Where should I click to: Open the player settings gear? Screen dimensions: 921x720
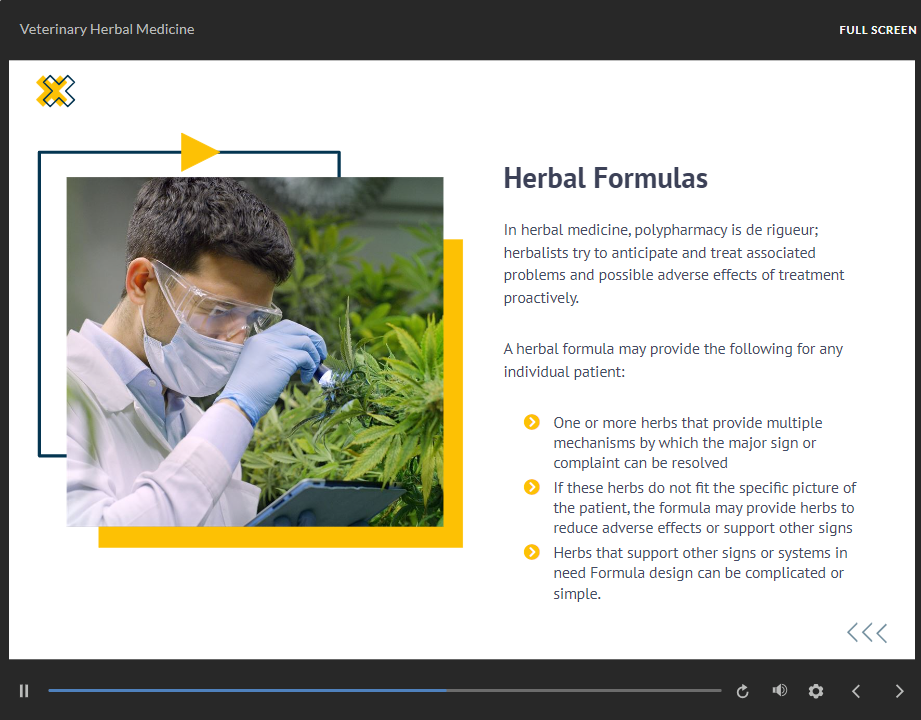tap(816, 691)
